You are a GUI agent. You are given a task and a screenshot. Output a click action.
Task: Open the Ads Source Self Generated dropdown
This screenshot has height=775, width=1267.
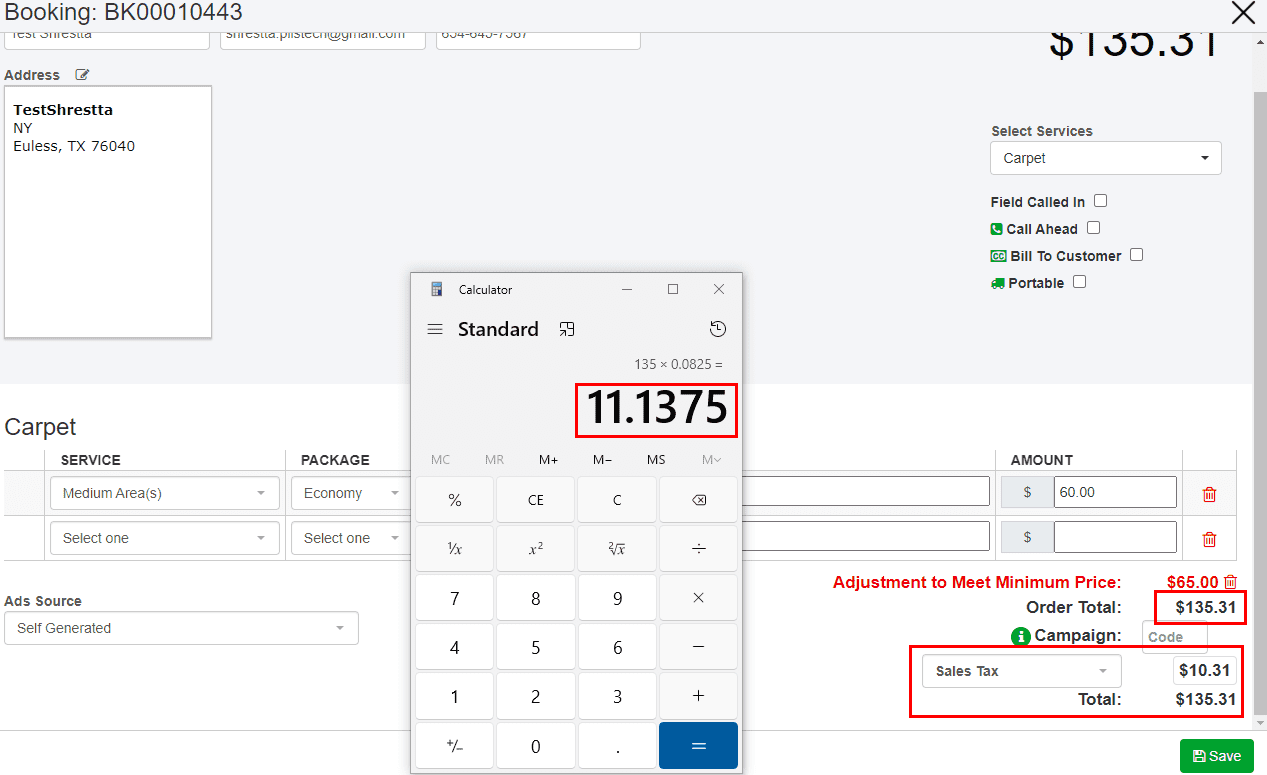(x=181, y=628)
